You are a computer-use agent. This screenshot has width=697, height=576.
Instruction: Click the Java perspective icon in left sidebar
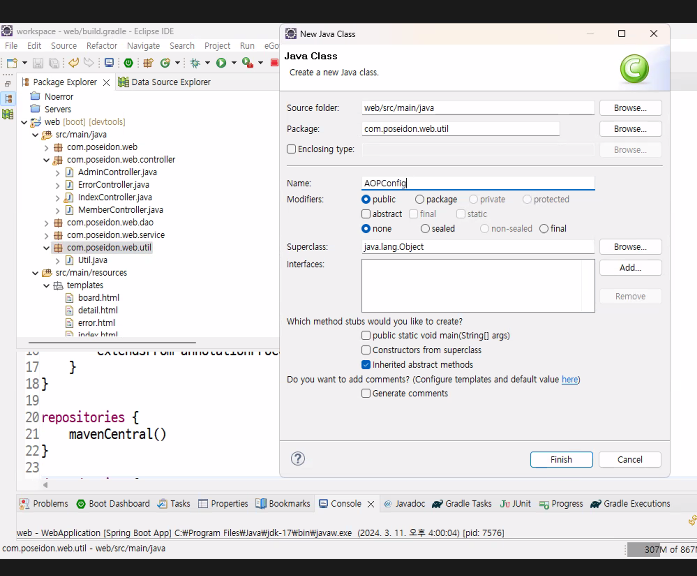tap(8, 99)
